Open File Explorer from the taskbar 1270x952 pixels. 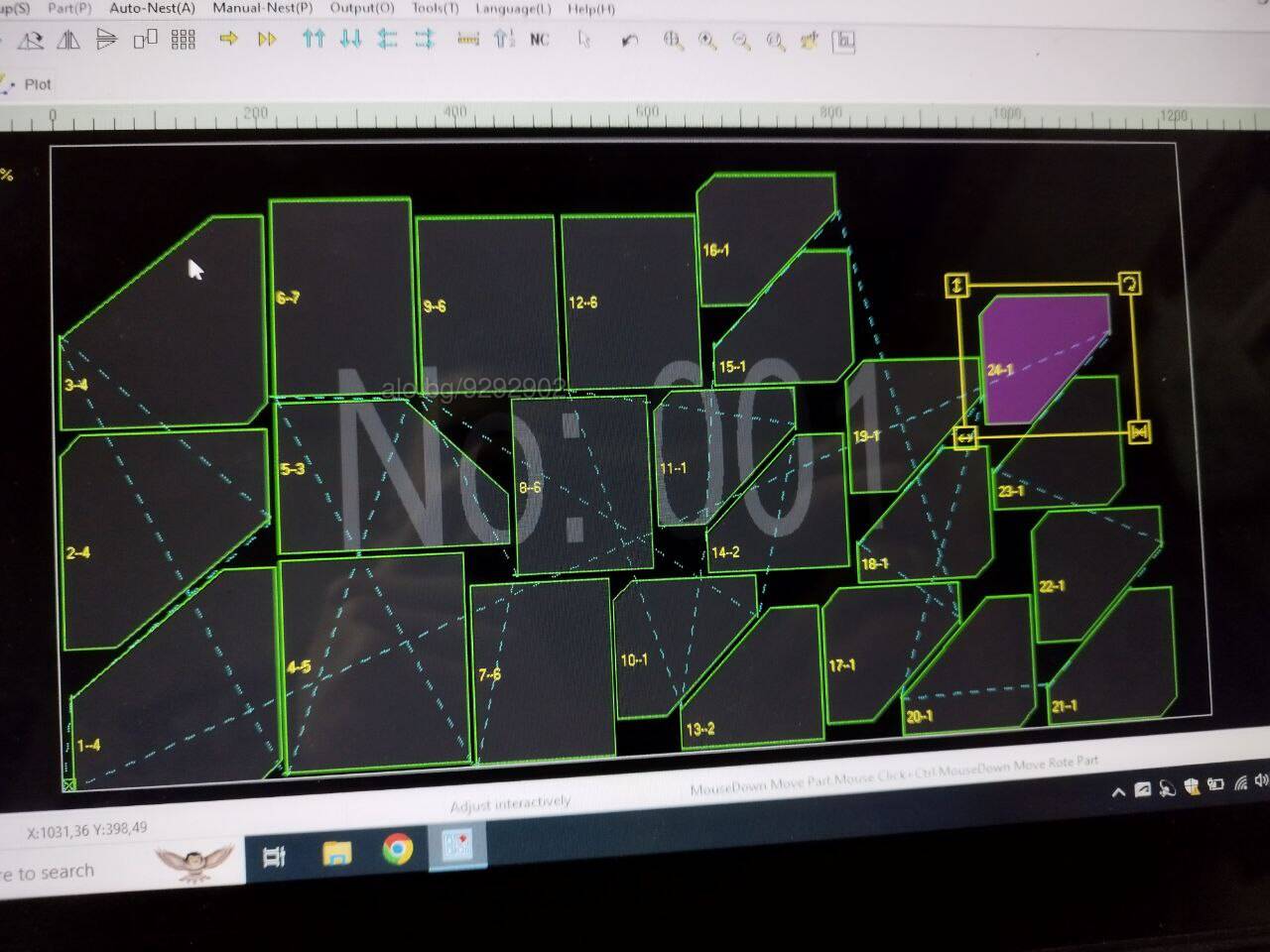(x=337, y=853)
